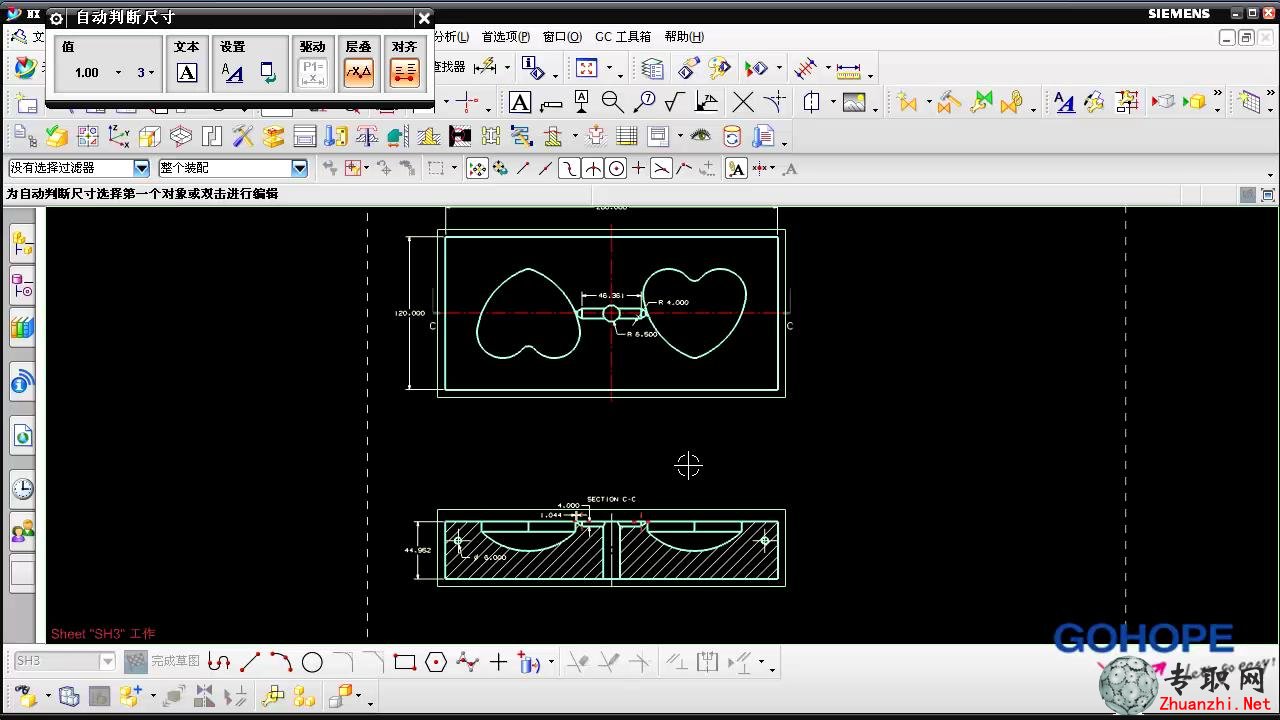Click the Sheet "SH3" 工作 label

(103, 634)
